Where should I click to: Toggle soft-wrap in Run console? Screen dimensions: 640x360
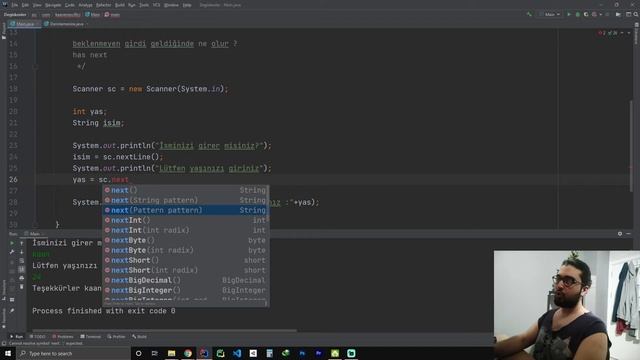(x=22, y=260)
